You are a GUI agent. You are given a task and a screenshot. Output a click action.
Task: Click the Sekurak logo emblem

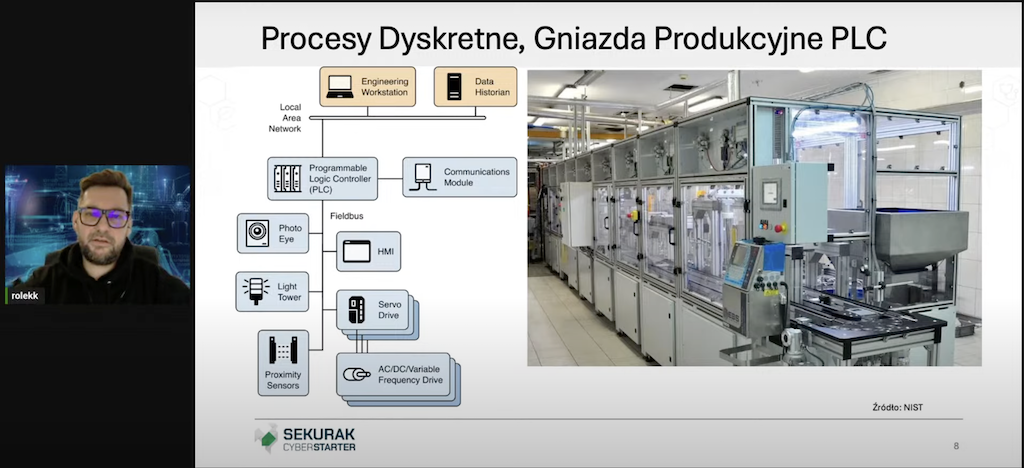click(266, 438)
